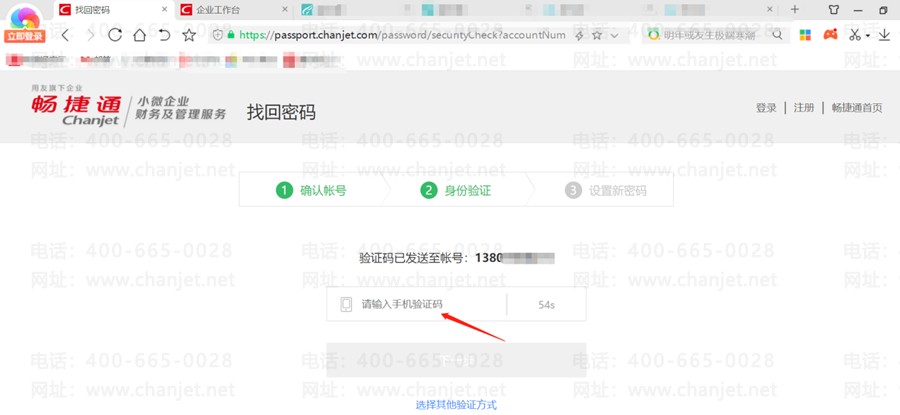Click the 请输入手机验证码 input field

point(416,304)
